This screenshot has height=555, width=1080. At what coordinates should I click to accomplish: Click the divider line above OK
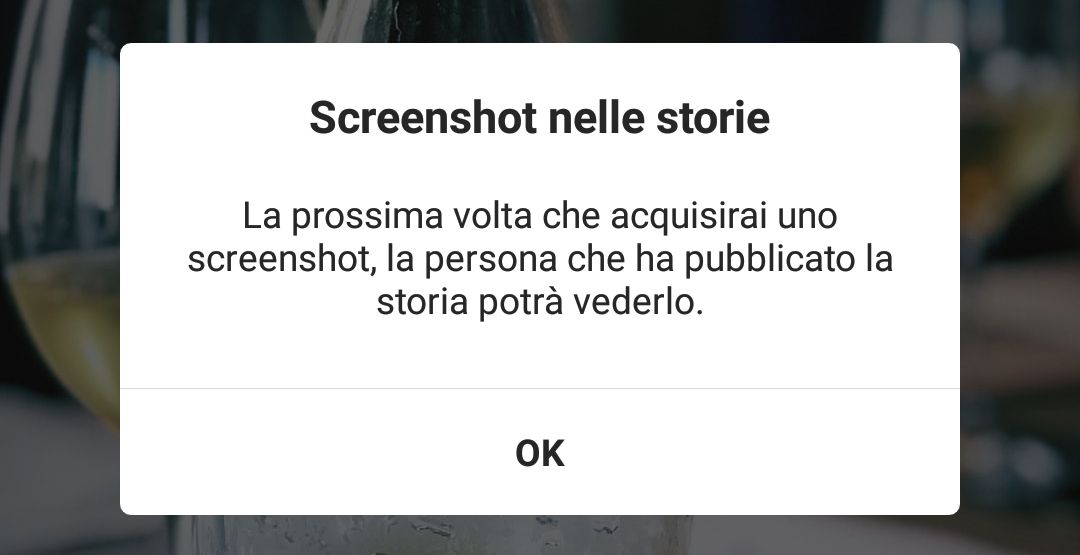click(540, 388)
